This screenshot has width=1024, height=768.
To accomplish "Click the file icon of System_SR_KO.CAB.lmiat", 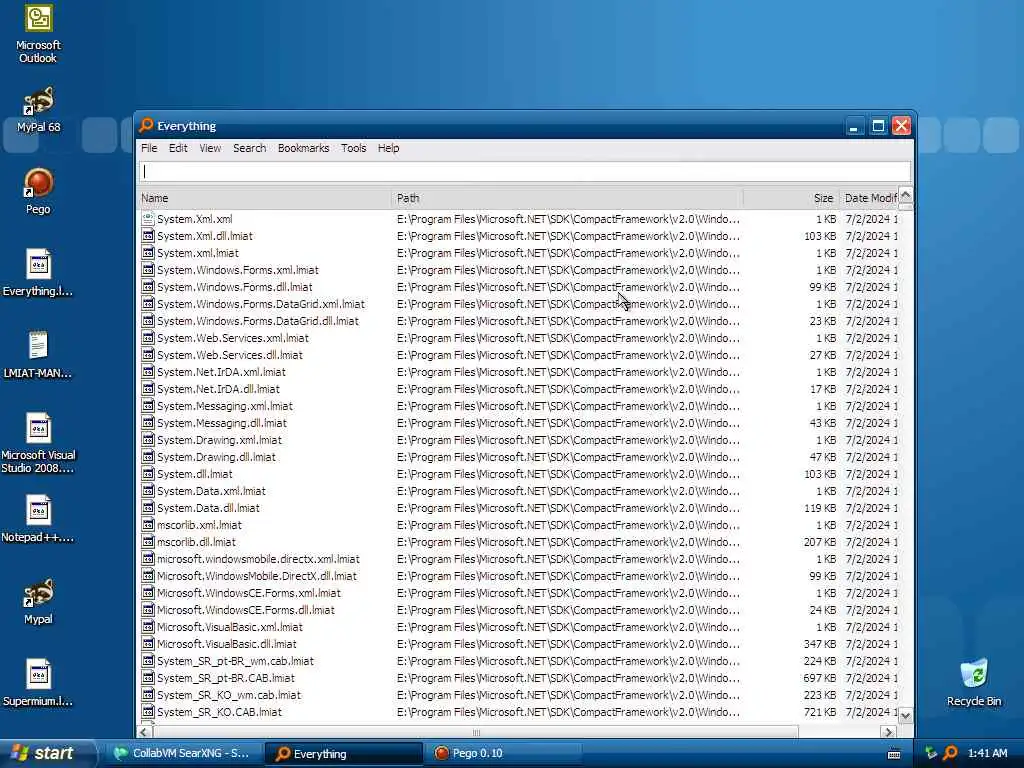I will (148, 712).
